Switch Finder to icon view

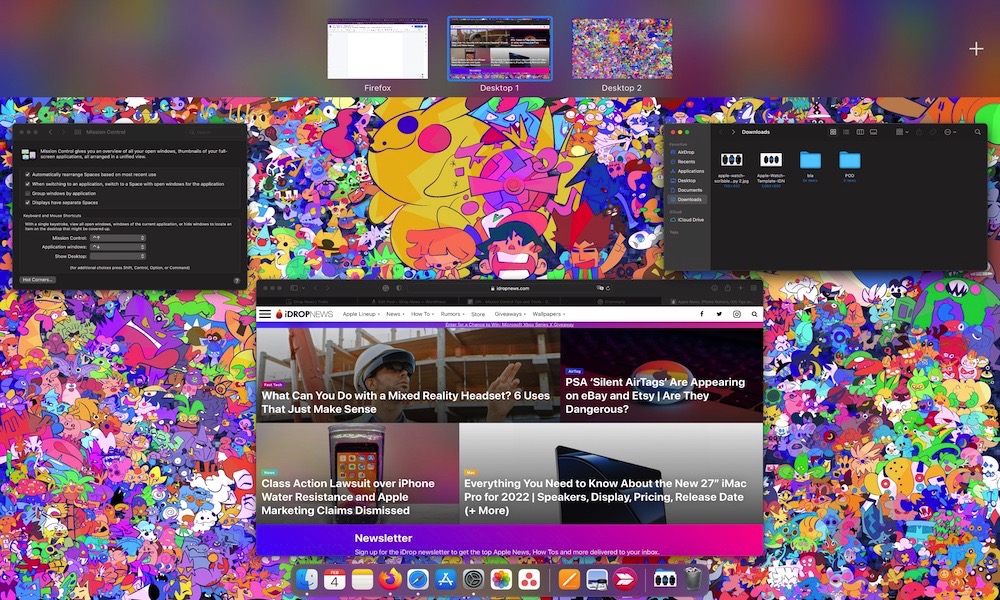(x=833, y=132)
